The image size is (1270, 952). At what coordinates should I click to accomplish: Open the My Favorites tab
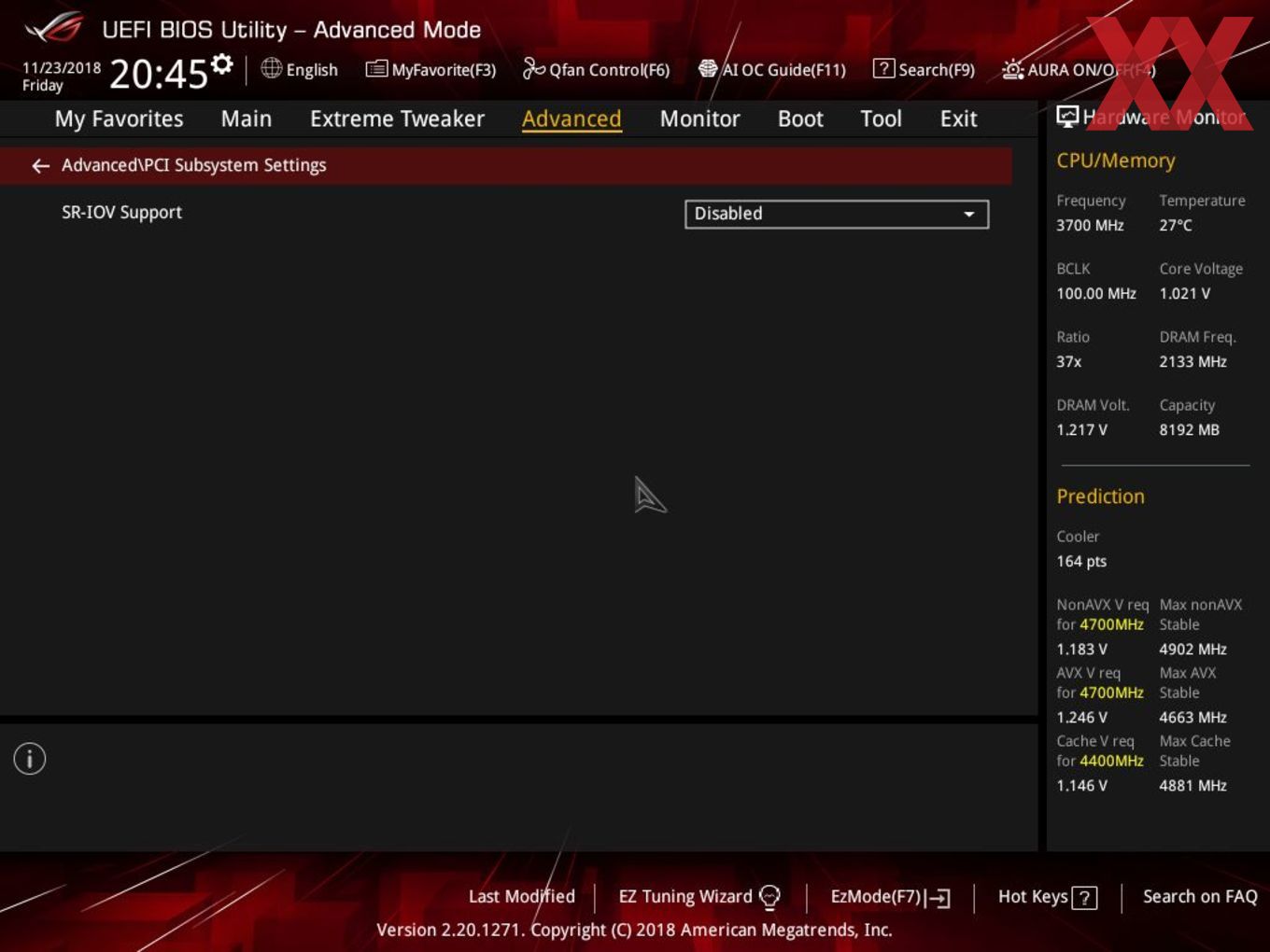(119, 119)
